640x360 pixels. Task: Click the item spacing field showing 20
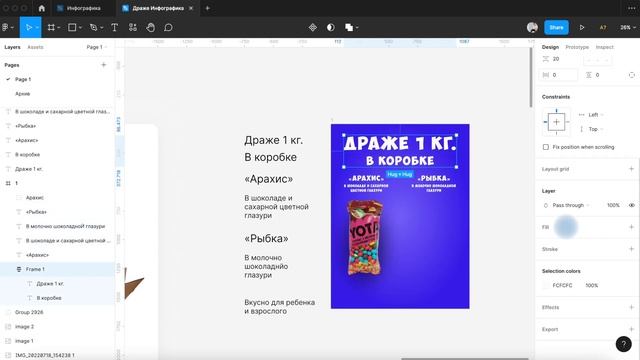tap(558, 59)
